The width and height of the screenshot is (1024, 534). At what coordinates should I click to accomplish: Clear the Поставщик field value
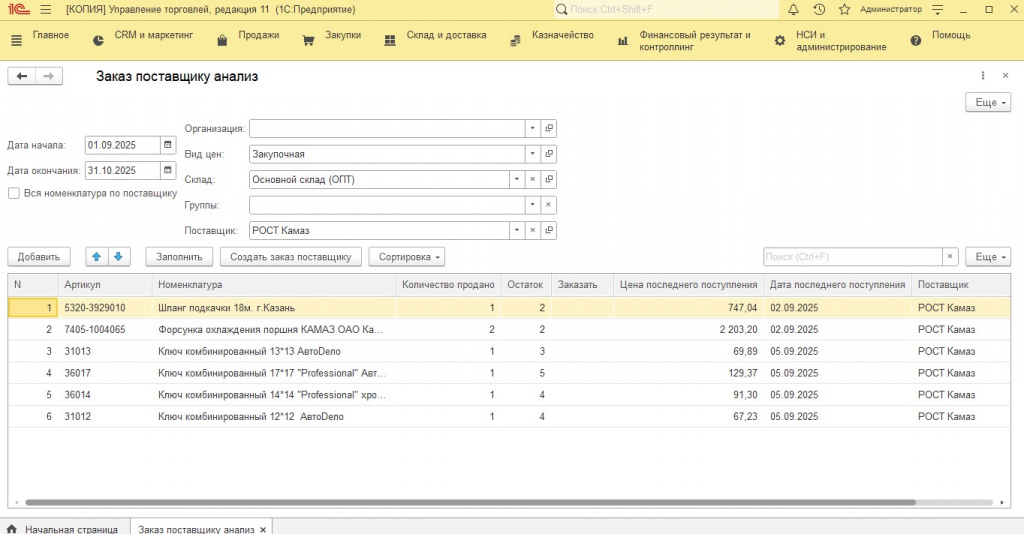tap(533, 230)
